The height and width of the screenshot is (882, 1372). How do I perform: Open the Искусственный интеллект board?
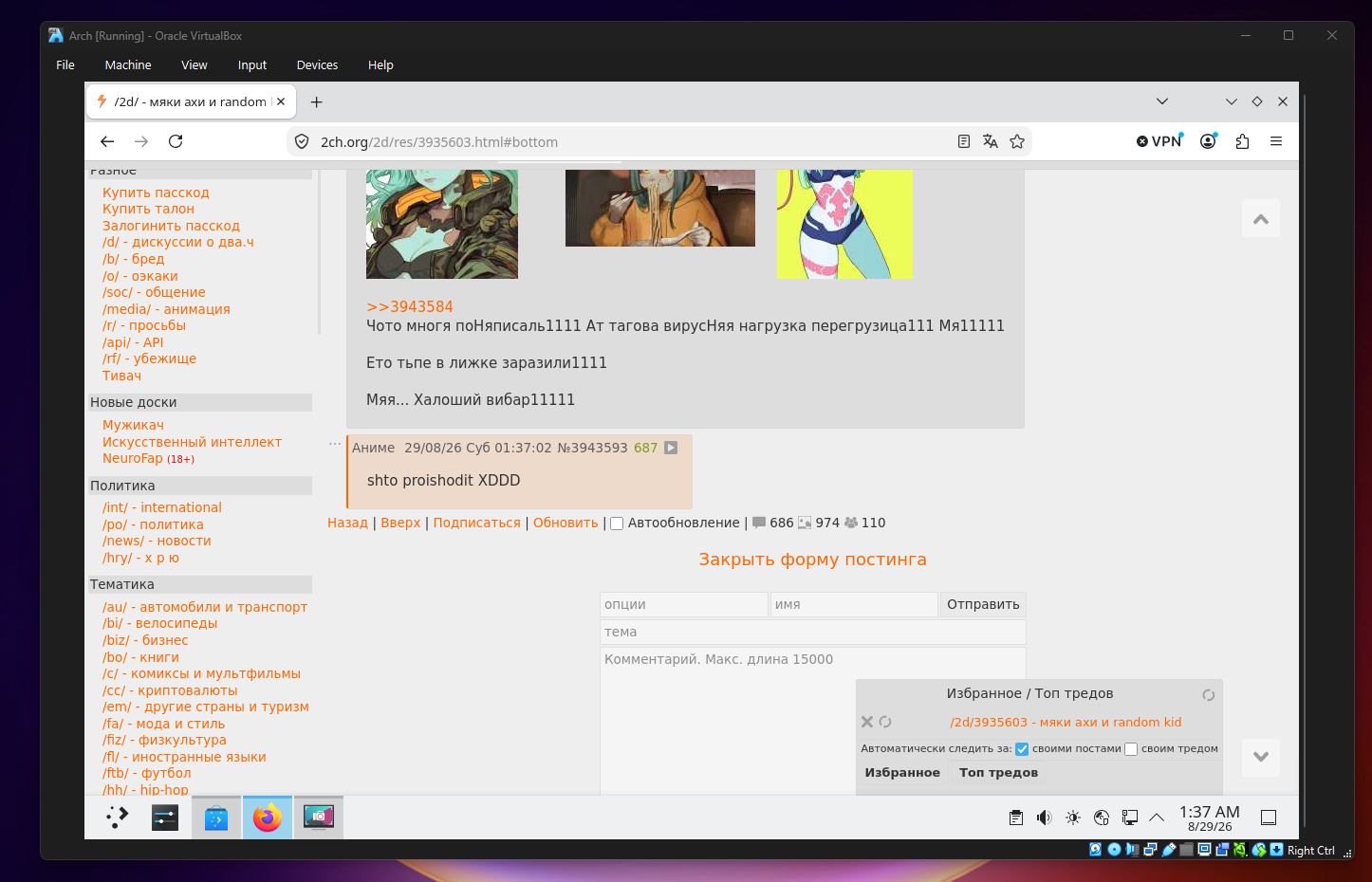point(192,442)
